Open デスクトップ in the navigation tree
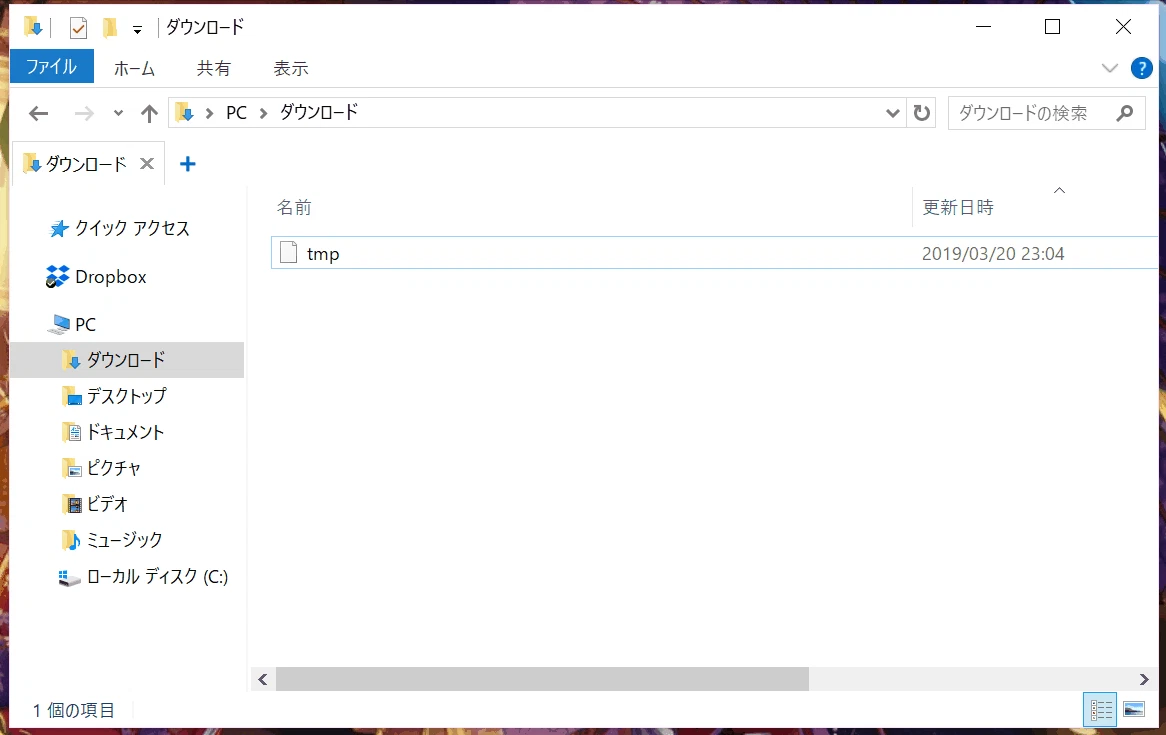The width and height of the screenshot is (1166, 735). 115,396
